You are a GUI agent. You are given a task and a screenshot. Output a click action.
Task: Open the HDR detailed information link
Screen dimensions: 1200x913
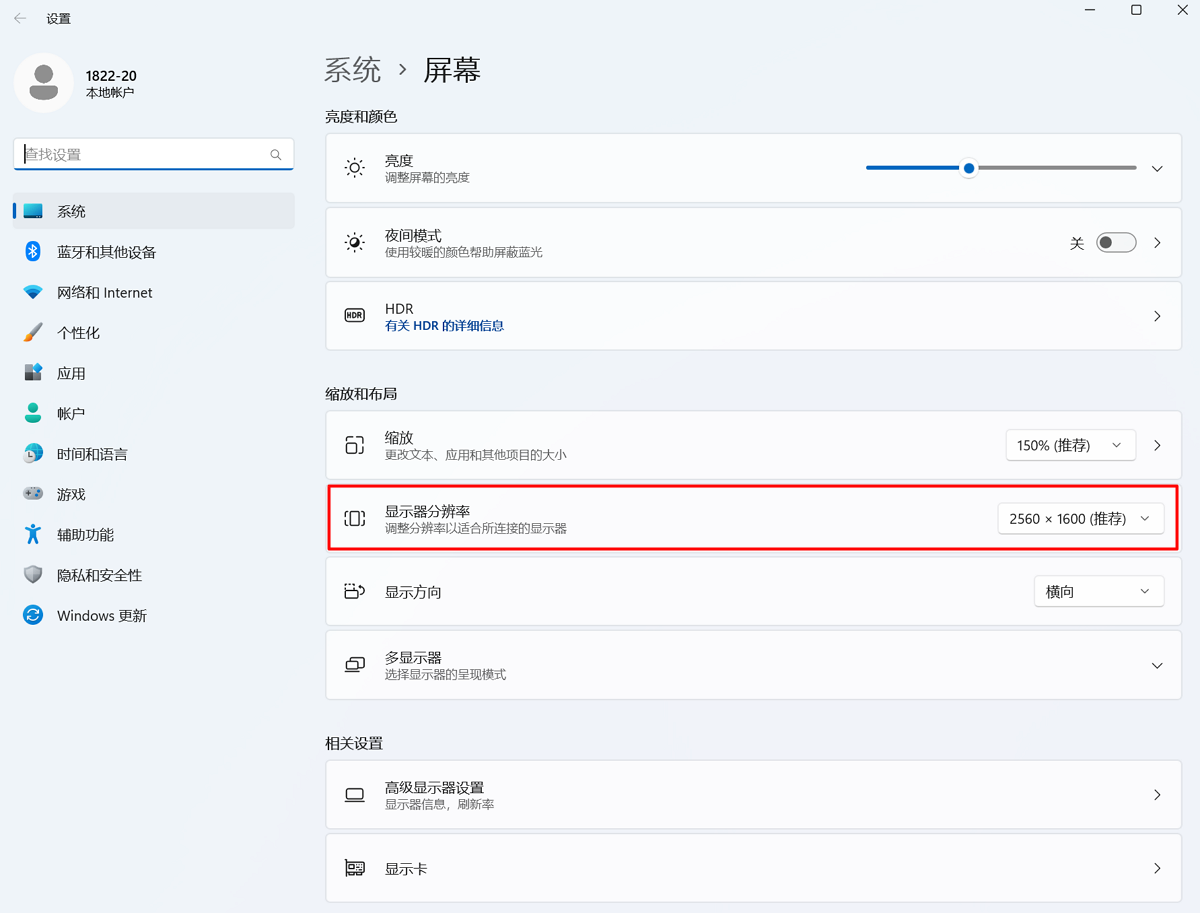point(444,326)
